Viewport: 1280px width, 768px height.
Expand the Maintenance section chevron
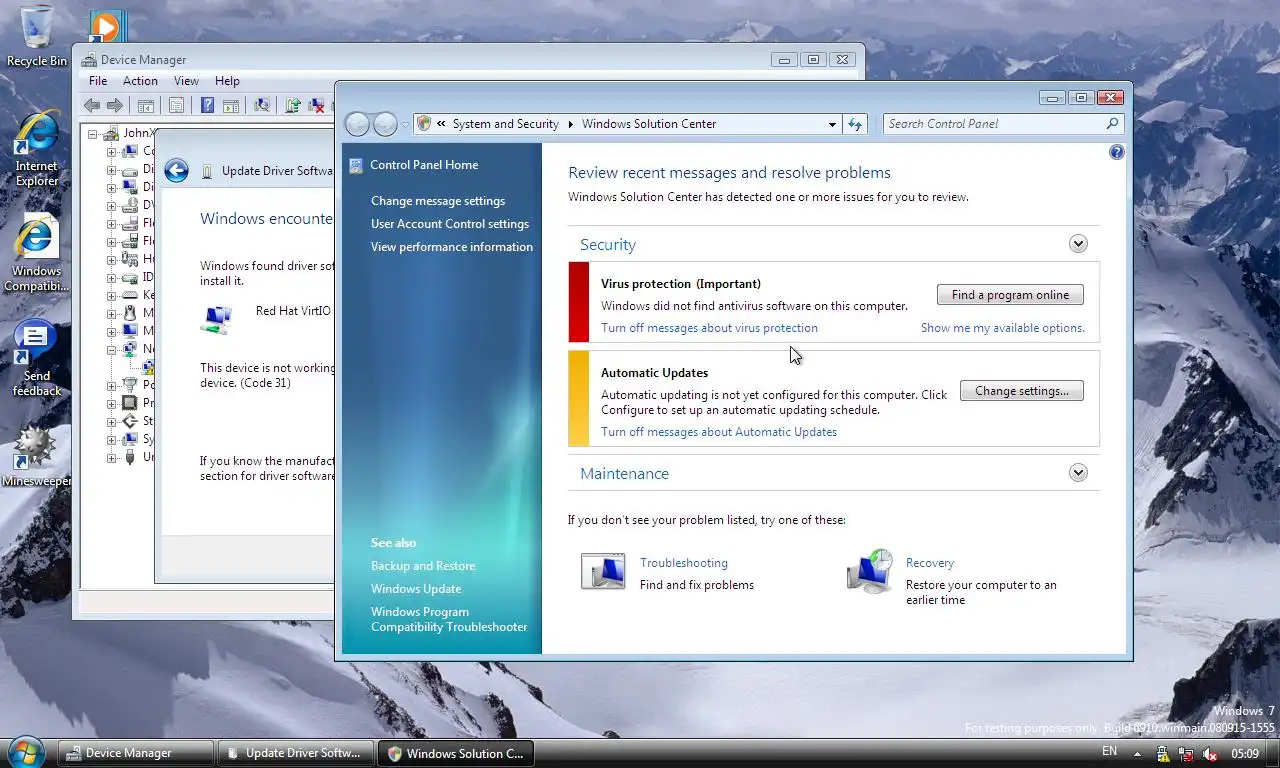pos(1078,473)
